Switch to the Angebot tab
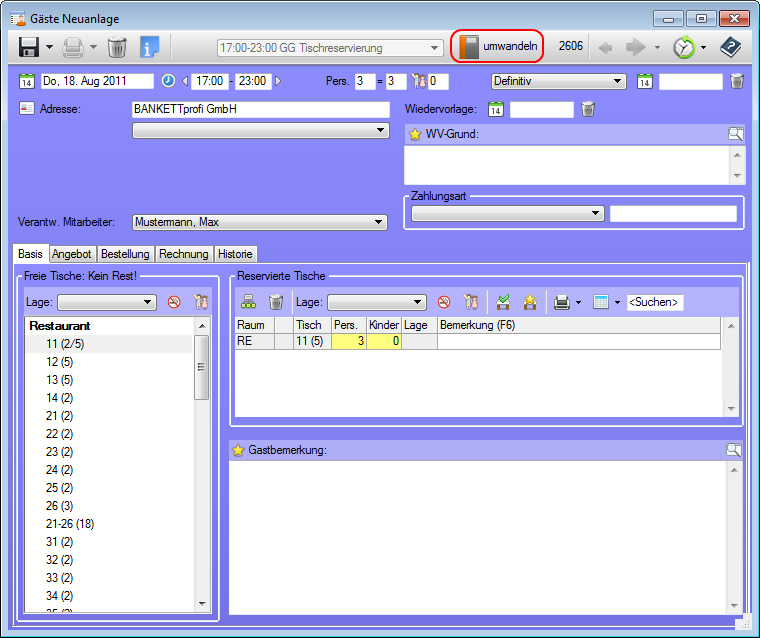 coord(72,254)
